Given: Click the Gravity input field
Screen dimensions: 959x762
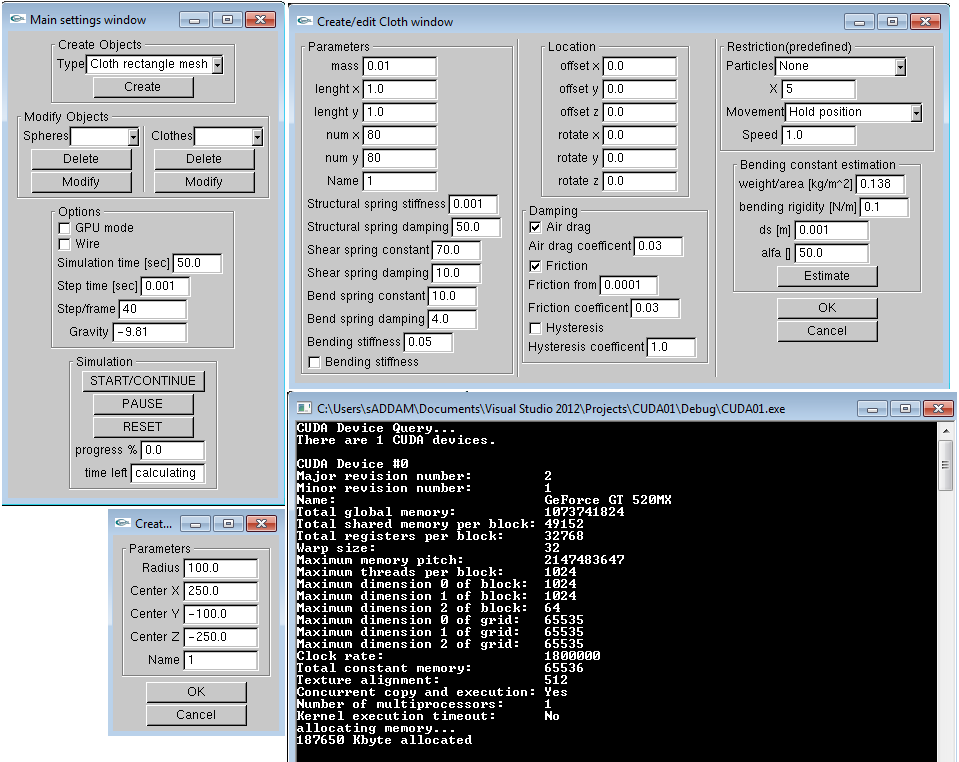Looking at the screenshot, I should pyautogui.click(x=150, y=332).
